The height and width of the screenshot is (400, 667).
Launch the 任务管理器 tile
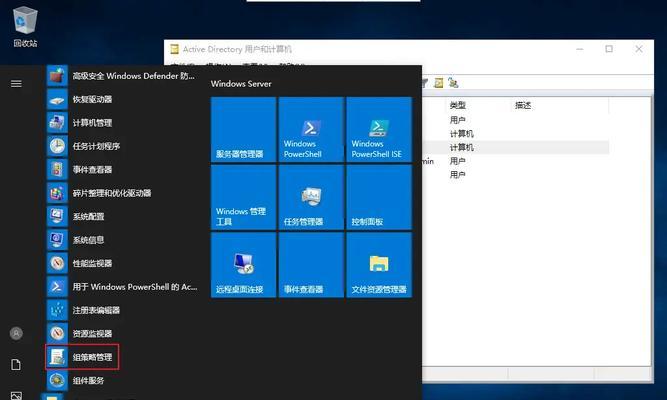(x=311, y=197)
